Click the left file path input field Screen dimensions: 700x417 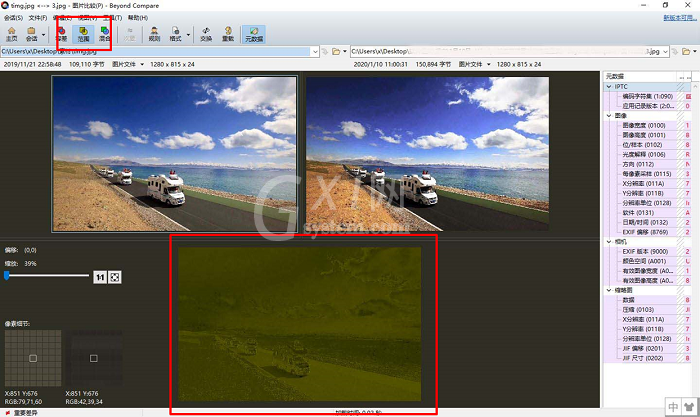point(155,51)
